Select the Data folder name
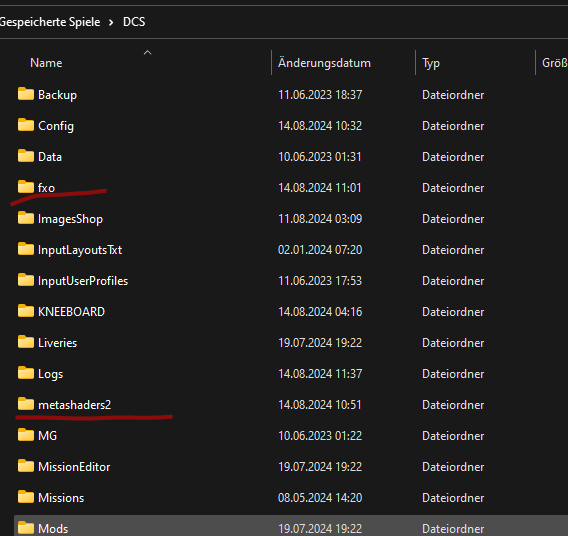 [50, 157]
